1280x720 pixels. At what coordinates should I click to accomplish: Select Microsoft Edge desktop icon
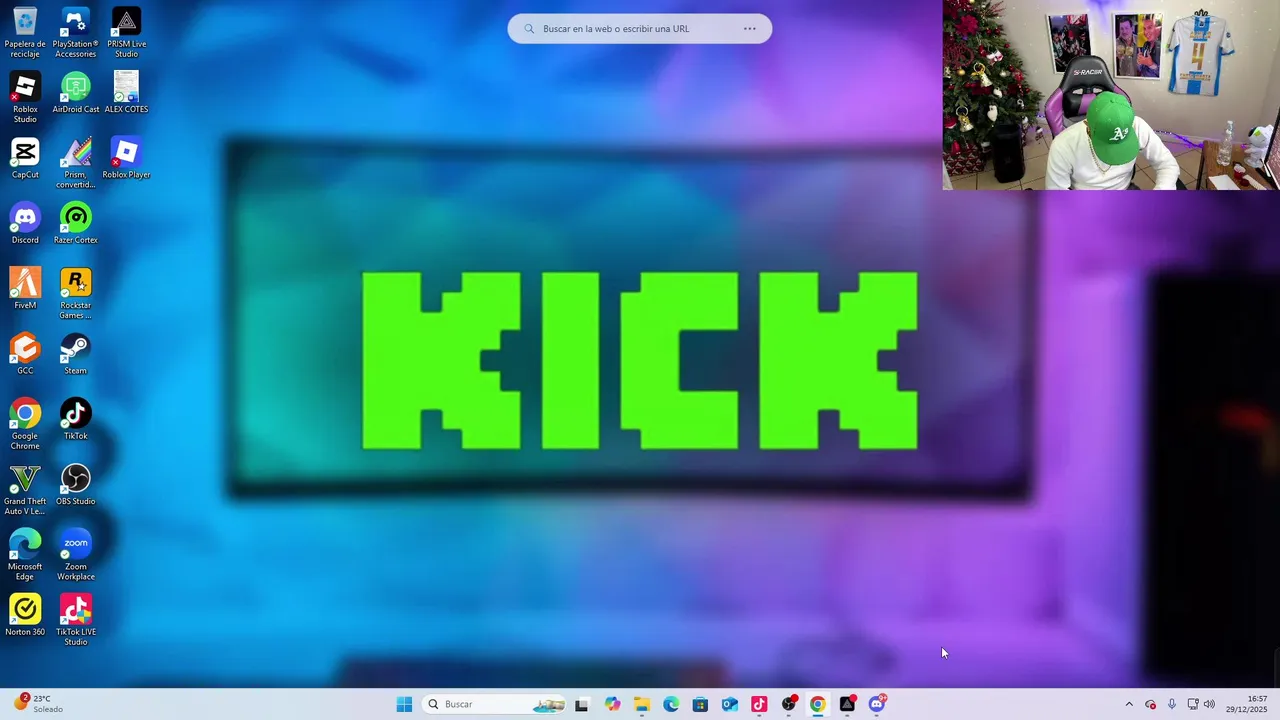pos(25,555)
